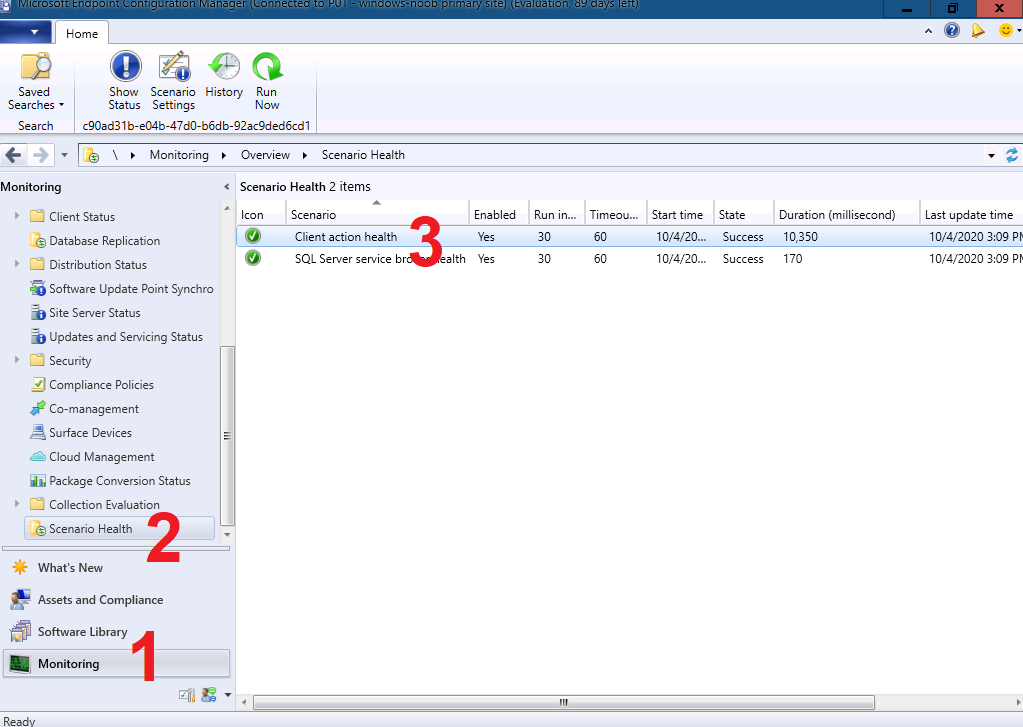Click green check icon for SQL Server row

pyautogui.click(x=252, y=258)
